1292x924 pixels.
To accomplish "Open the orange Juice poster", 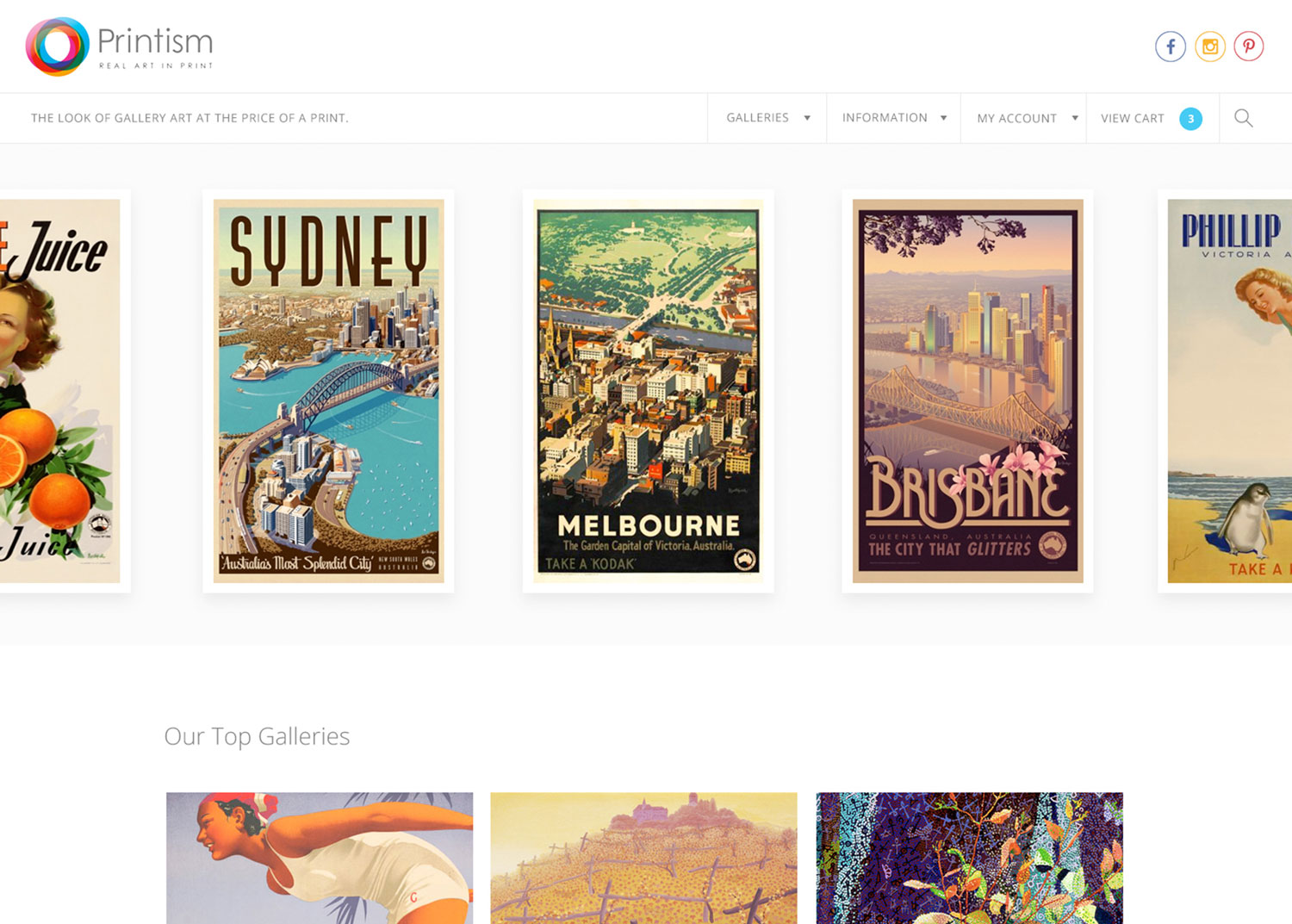I will (x=59, y=391).
